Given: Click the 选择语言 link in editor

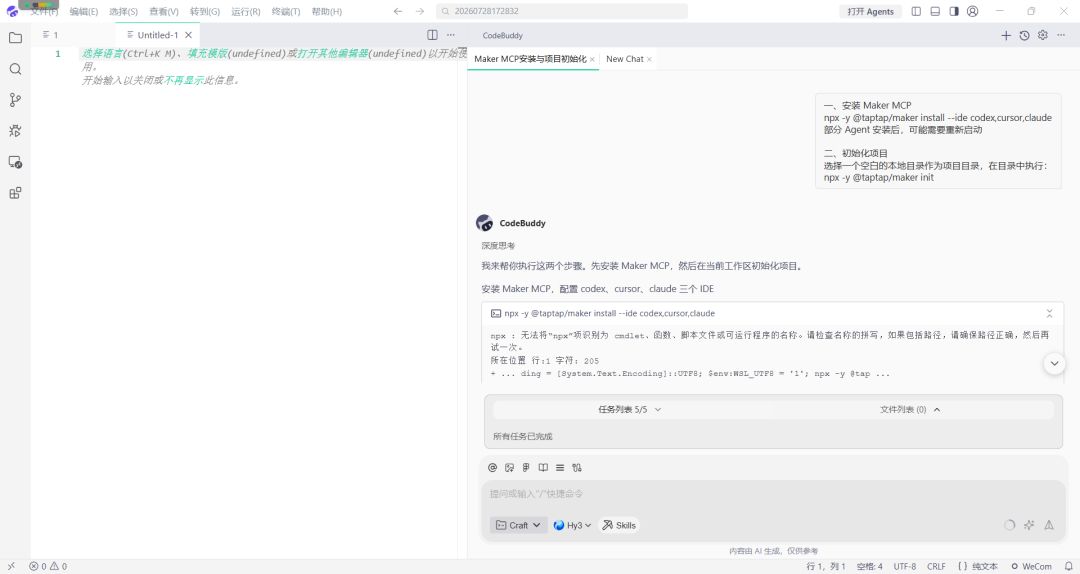Looking at the screenshot, I should coord(102,54).
